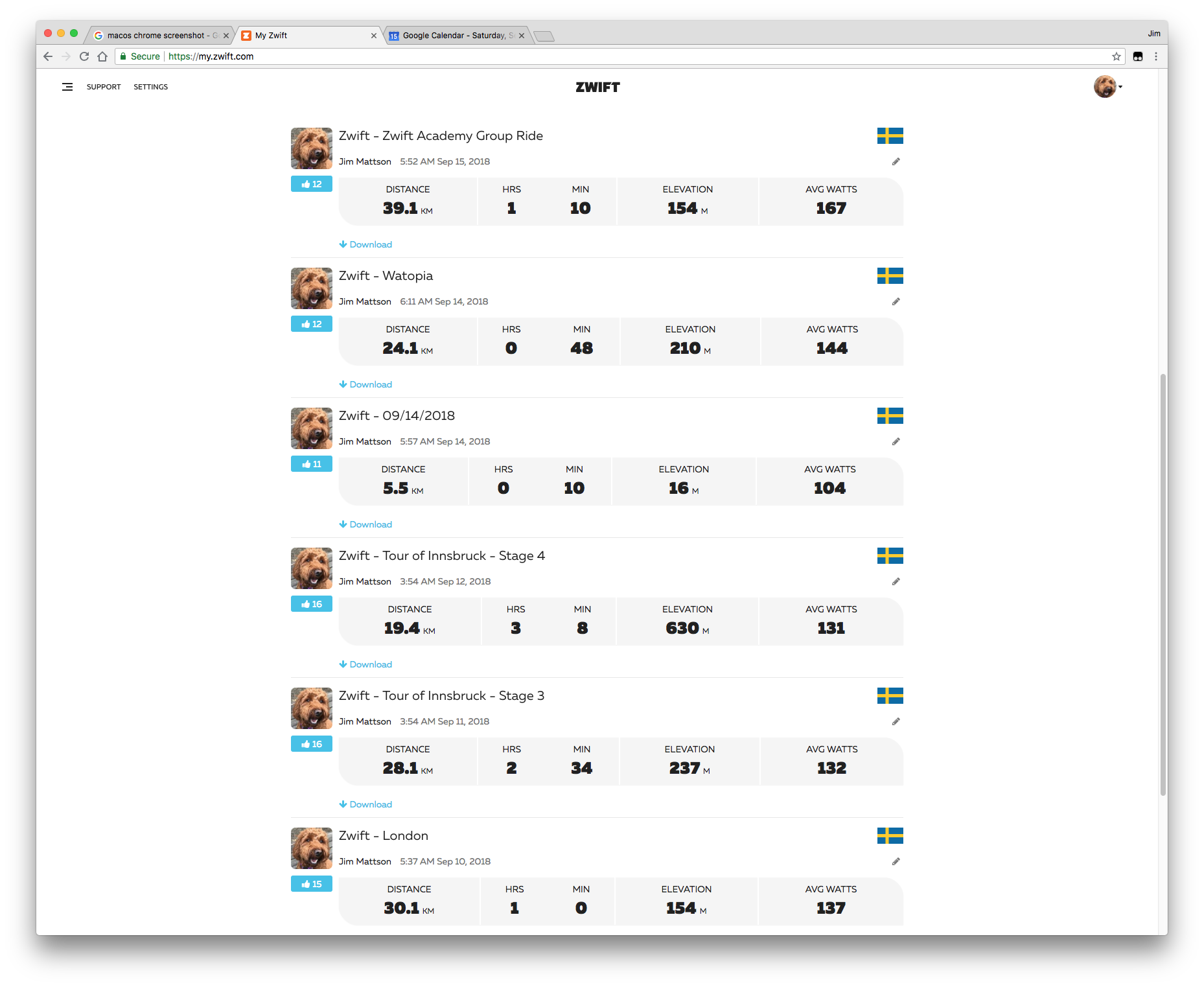
Task: Click '5:52 AM Sep 15, 2018' timestamp
Action: (445, 161)
